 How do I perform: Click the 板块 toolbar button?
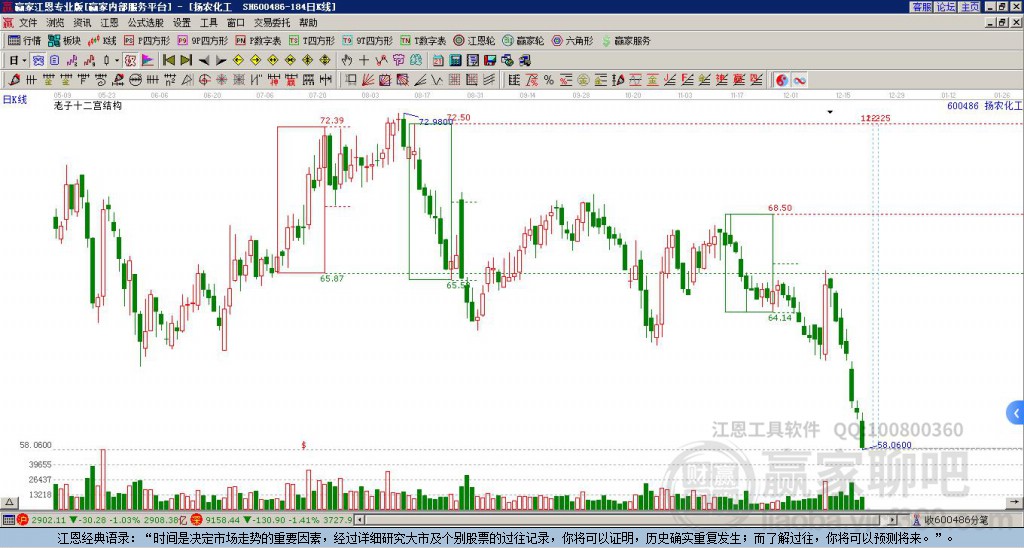point(64,40)
